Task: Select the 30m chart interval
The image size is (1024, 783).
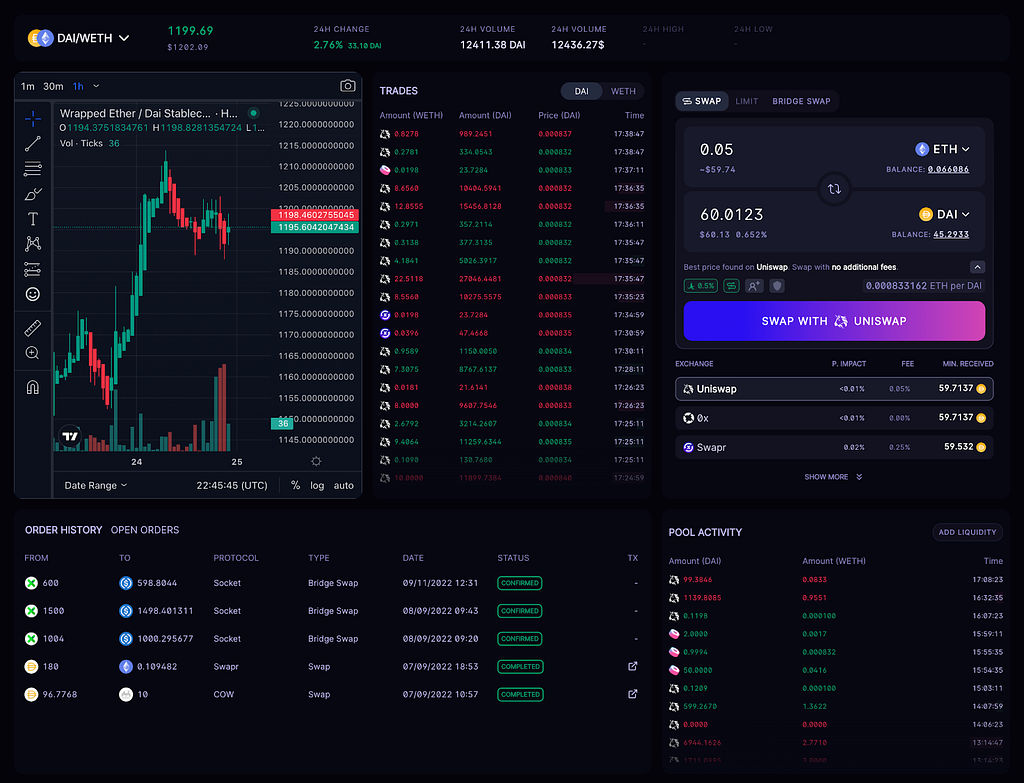Action: [x=54, y=86]
